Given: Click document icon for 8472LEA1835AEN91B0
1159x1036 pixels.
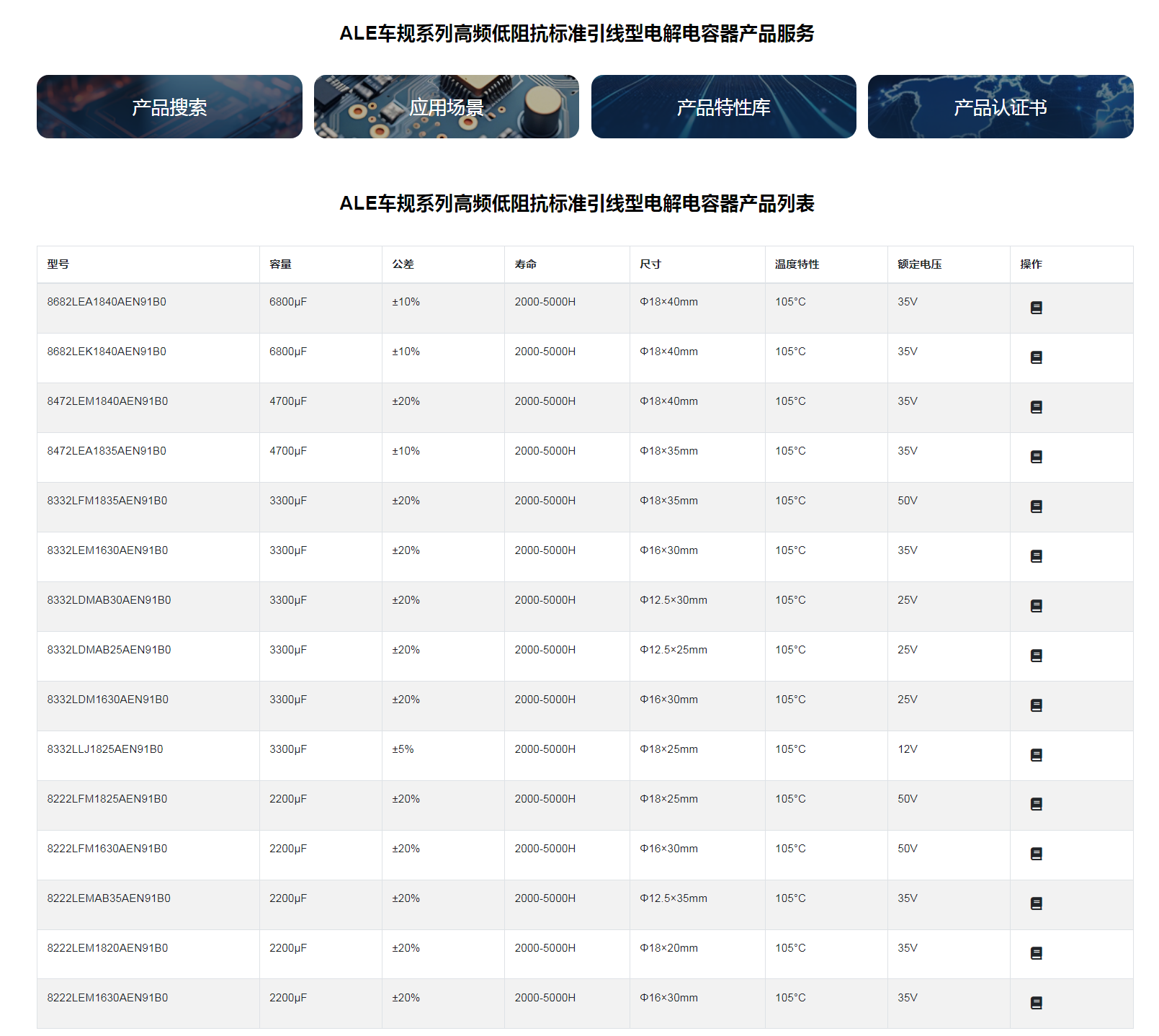Looking at the screenshot, I should coord(1036,457).
